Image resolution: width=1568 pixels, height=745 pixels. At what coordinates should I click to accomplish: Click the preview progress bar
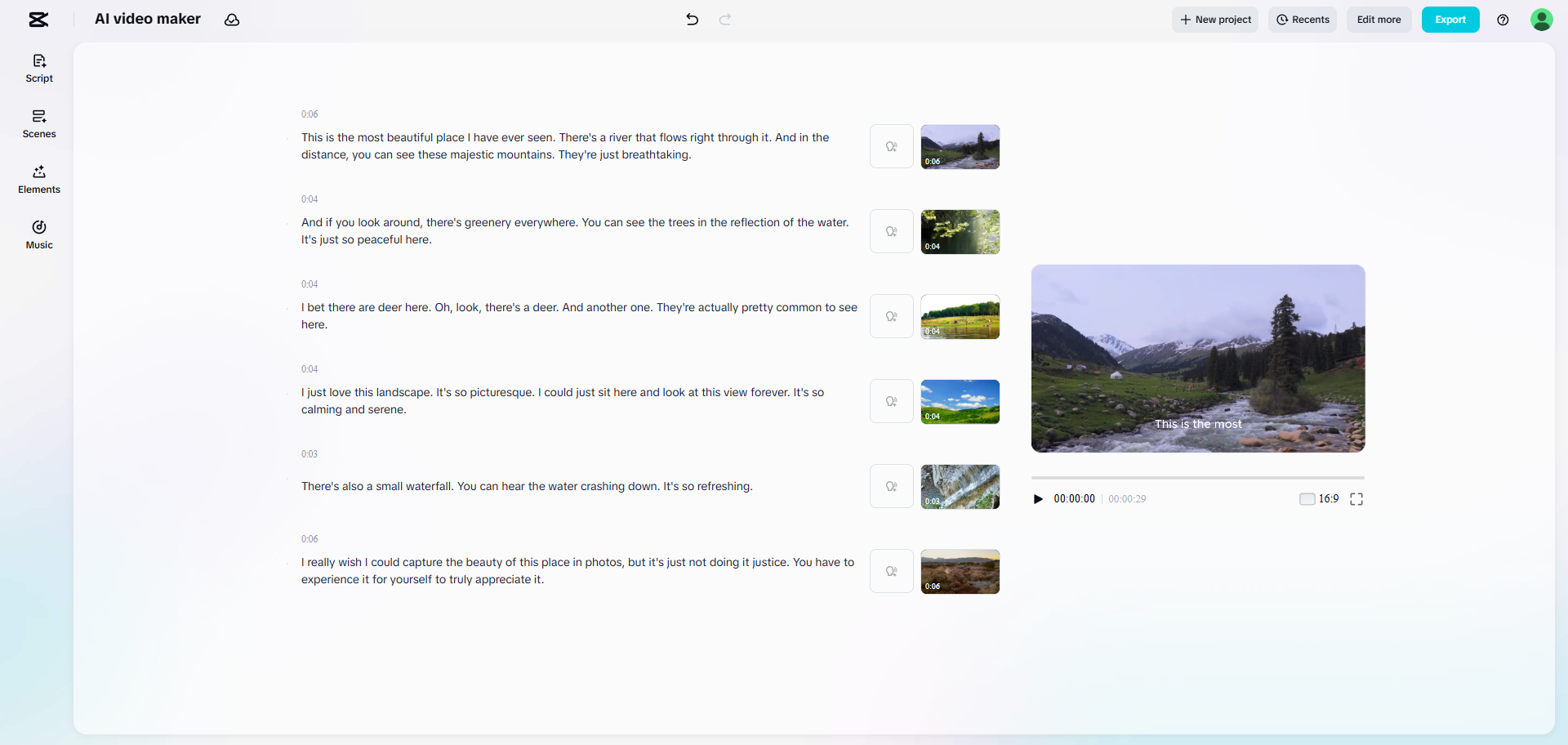click(1197, 477)
